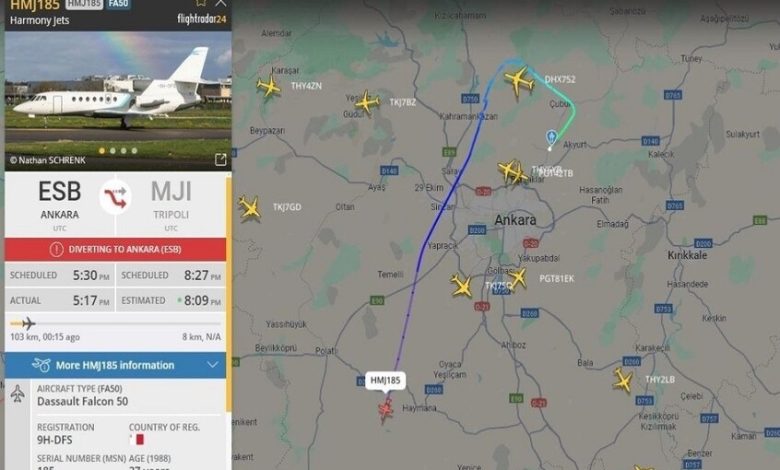
Task: Select the PGT81EK aircraft icon
Action: point(518,278)
